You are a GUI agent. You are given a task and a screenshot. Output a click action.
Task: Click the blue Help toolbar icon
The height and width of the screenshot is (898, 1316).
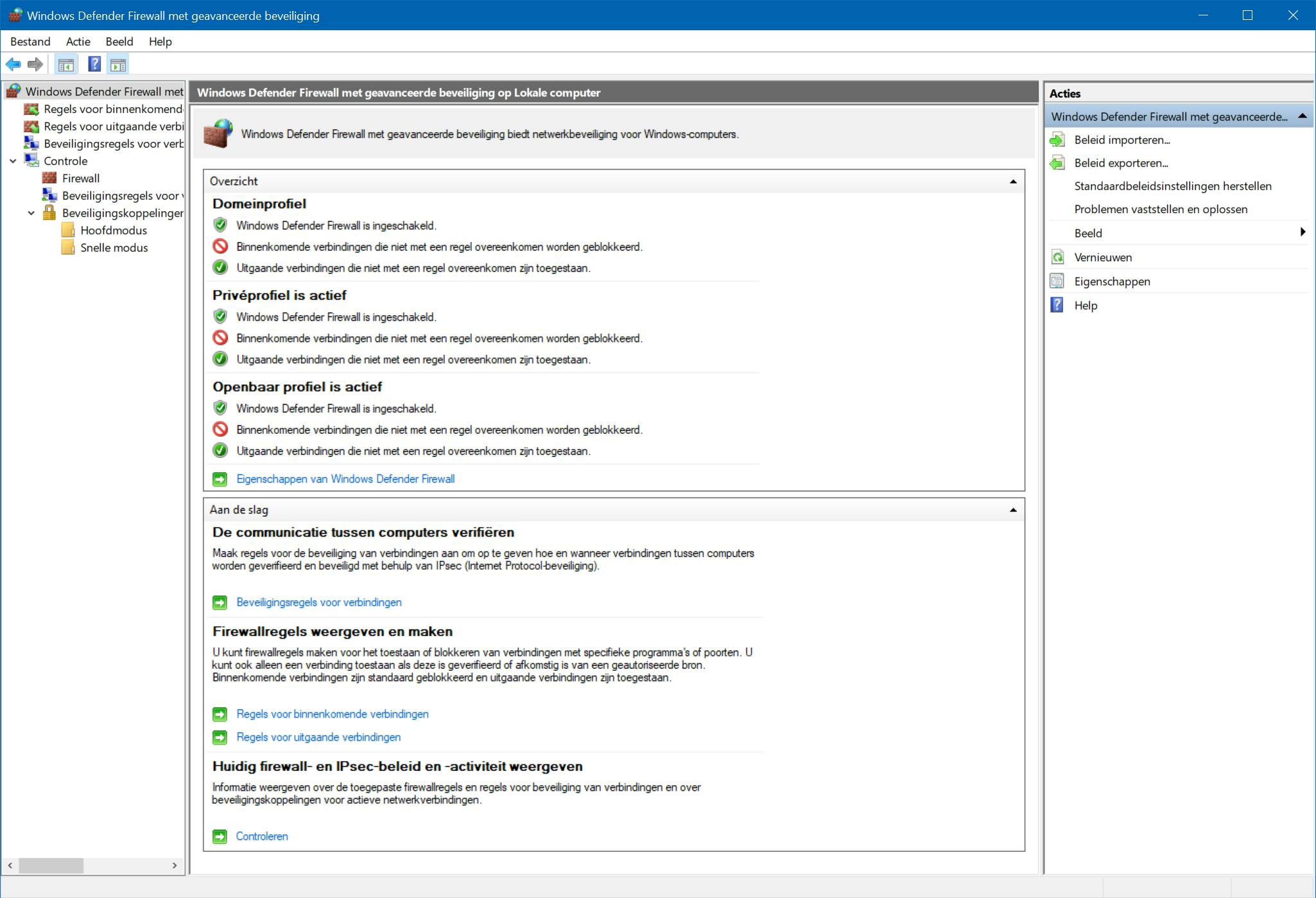click(x=94, y=64)
